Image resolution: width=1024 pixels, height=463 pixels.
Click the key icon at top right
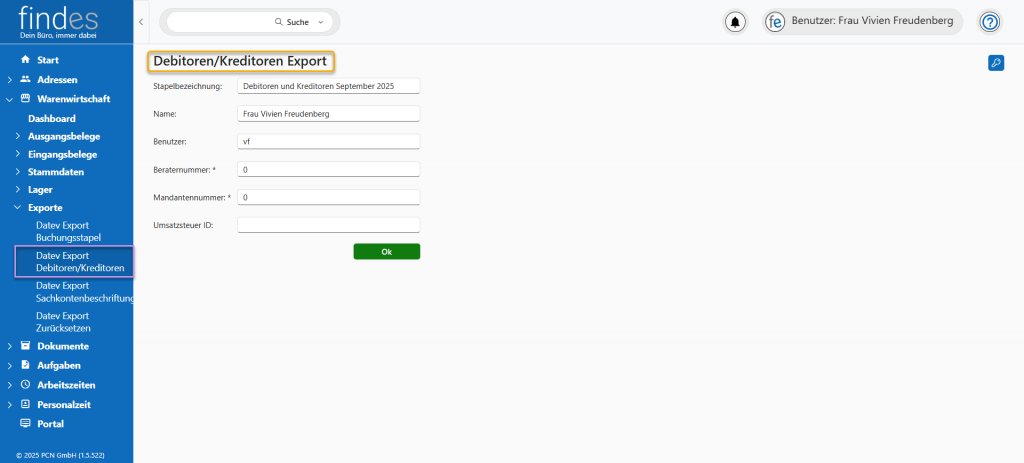click(995, 63)
